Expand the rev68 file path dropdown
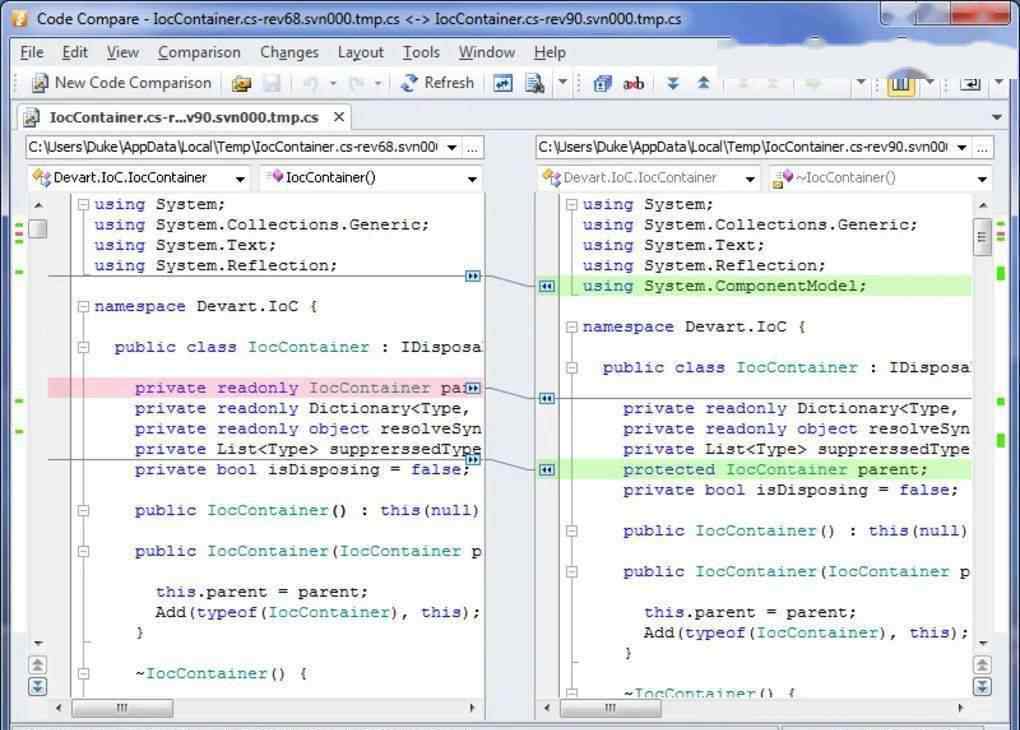The height and width of the screenshot is (730, 1020). tap(452, 147)
